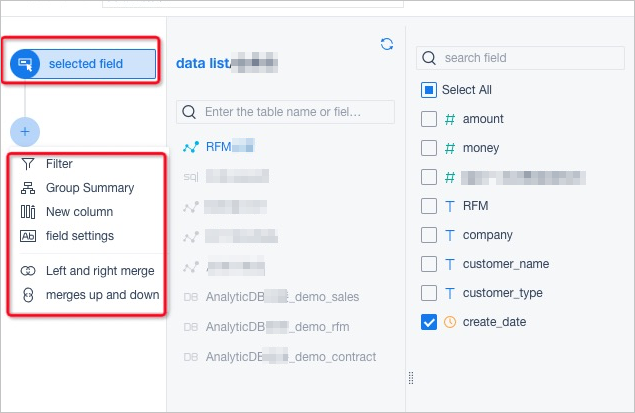Click the Left and right merge icon
The image size is (635, 413).
tap(28, 271)
